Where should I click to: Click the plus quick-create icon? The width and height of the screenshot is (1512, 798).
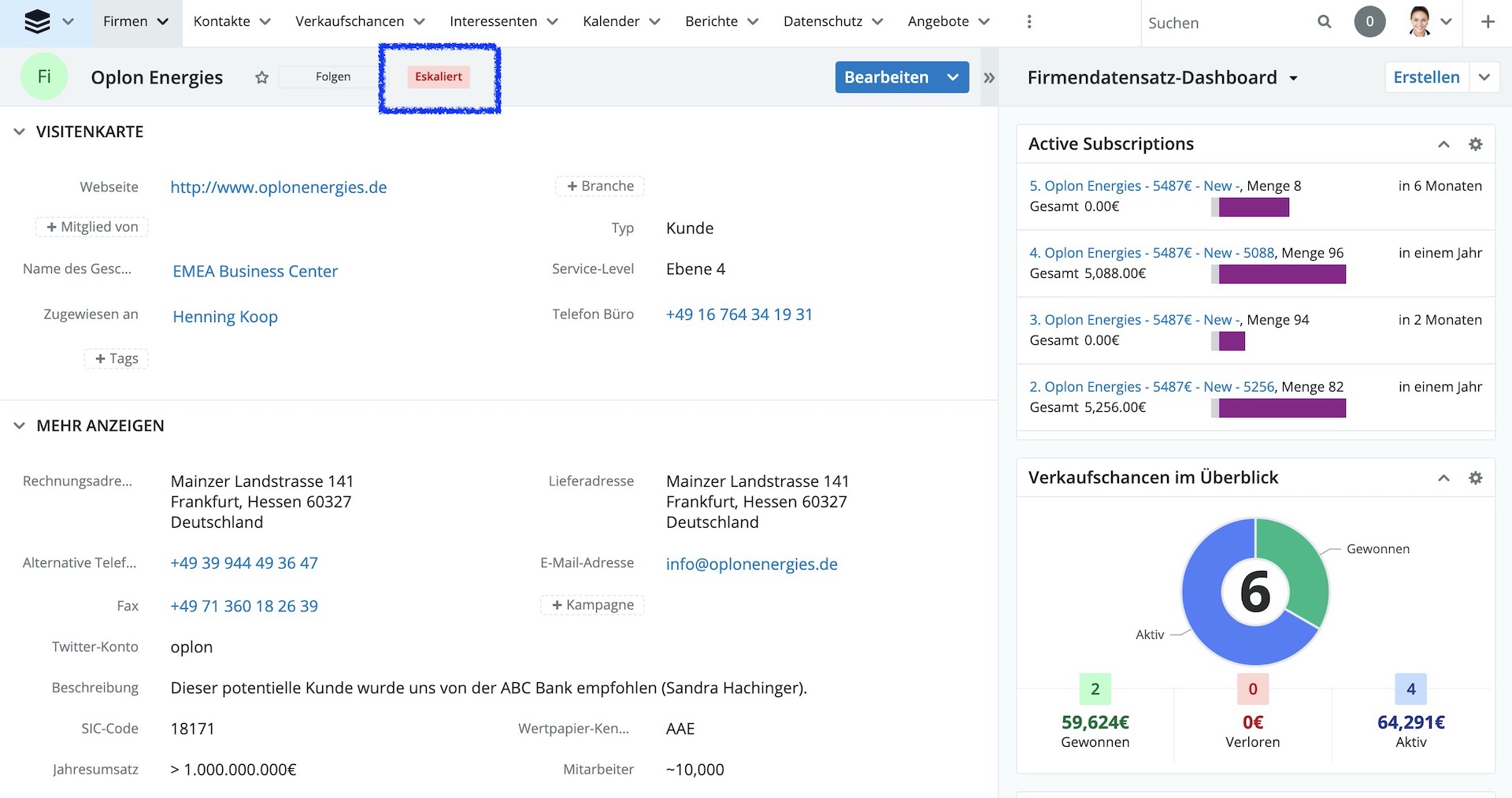(x=1488, y=22)
